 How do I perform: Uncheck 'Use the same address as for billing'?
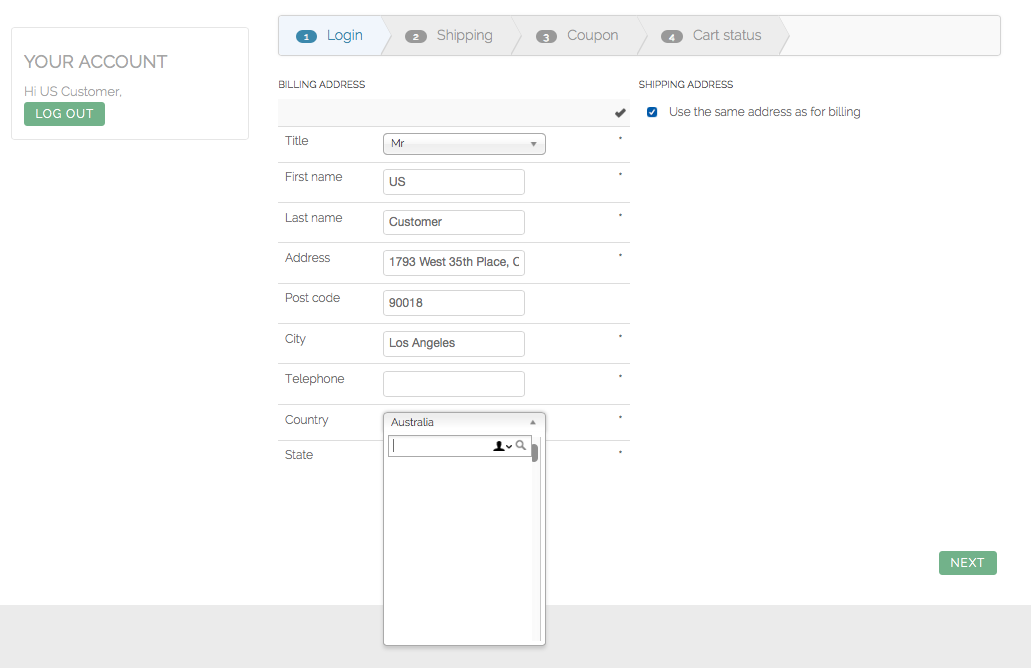coord(652,112)
